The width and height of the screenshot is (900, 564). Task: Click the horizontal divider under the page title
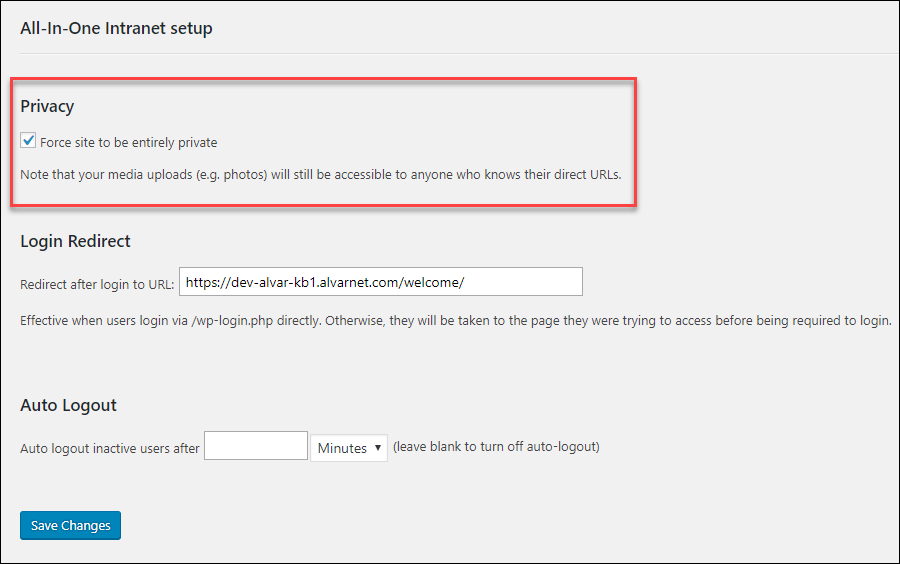point(459,53)
